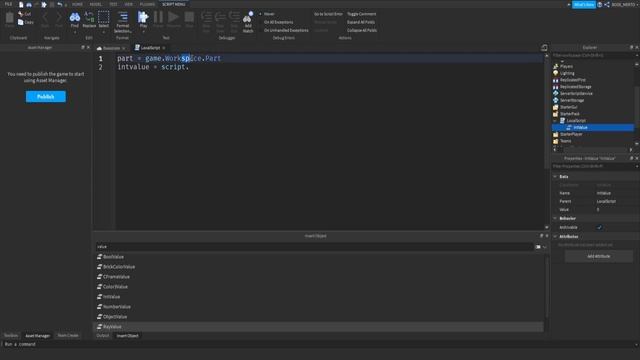Screen dimensions: 640x360
Task: Click the Players service in Explorer
Action: [566, 66]
